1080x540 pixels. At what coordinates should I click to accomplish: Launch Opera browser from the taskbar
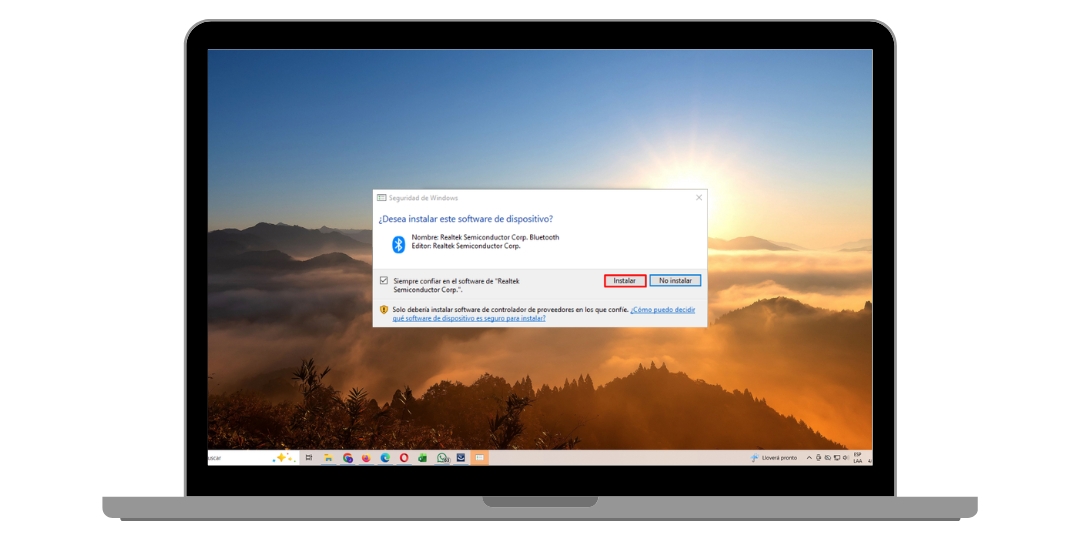[404, 458]
